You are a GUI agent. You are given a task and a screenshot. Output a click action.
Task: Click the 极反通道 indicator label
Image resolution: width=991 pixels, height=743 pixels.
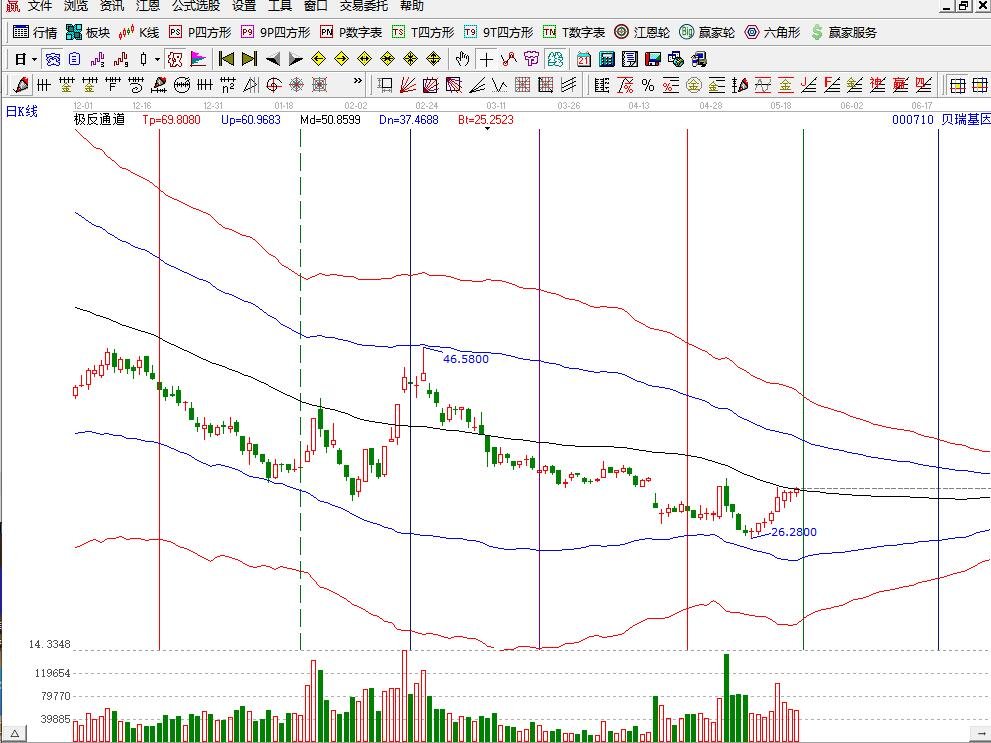tap(99, 119)
